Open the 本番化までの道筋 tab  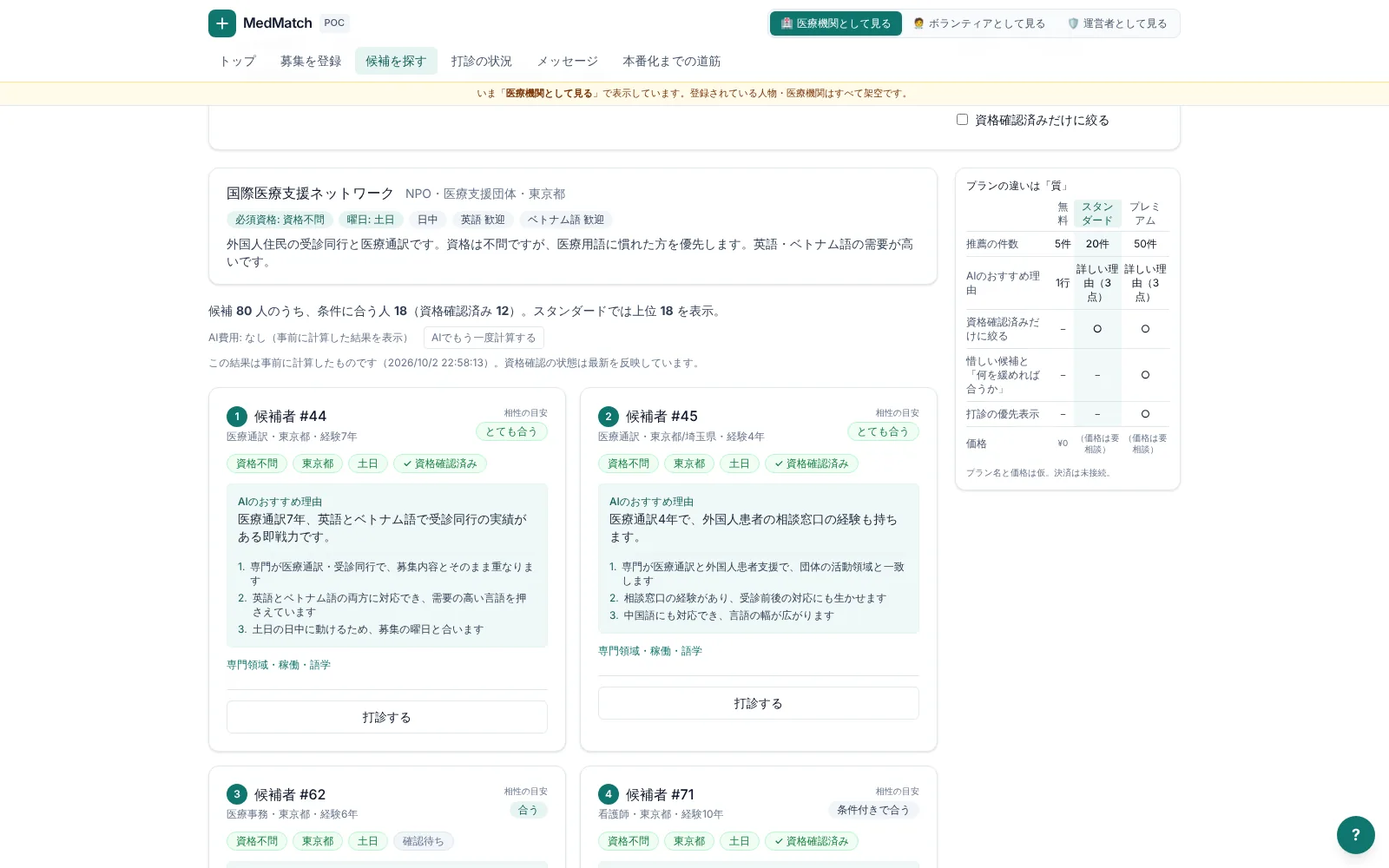[671, 61]
